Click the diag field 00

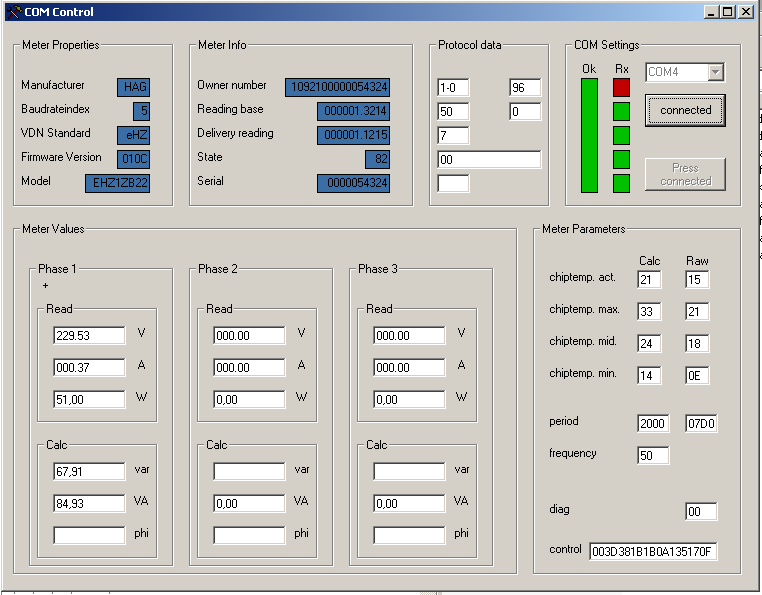[701, 511]
